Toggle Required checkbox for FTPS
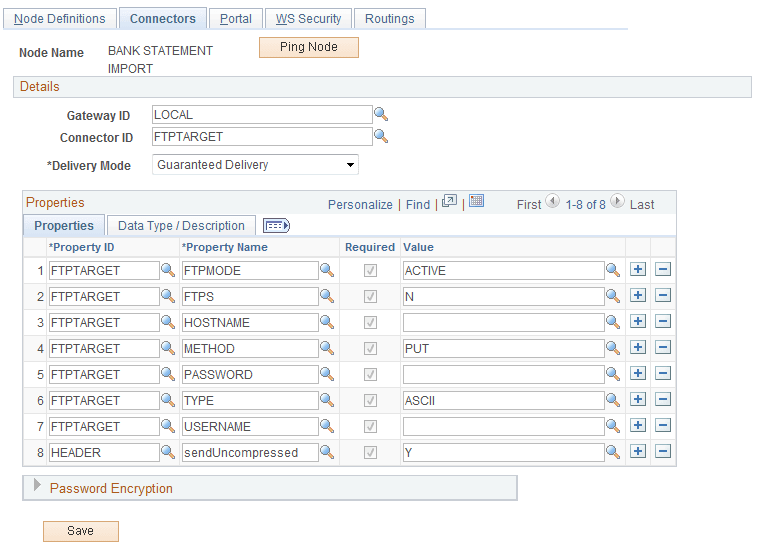The width and height of the screenshot is (758, 547). pos(370,297)
